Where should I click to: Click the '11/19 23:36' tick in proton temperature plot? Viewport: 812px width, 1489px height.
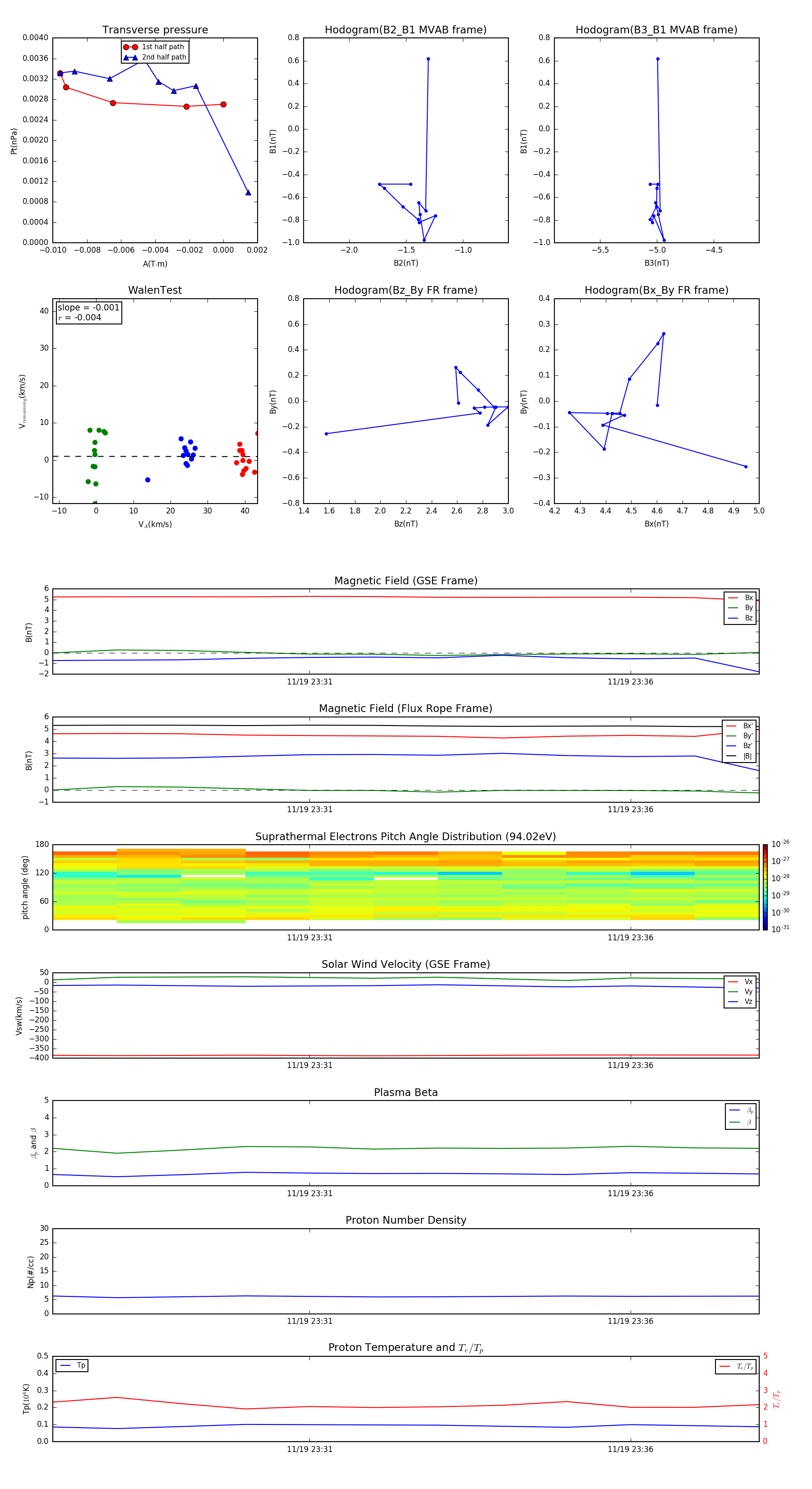point(631,1449)
